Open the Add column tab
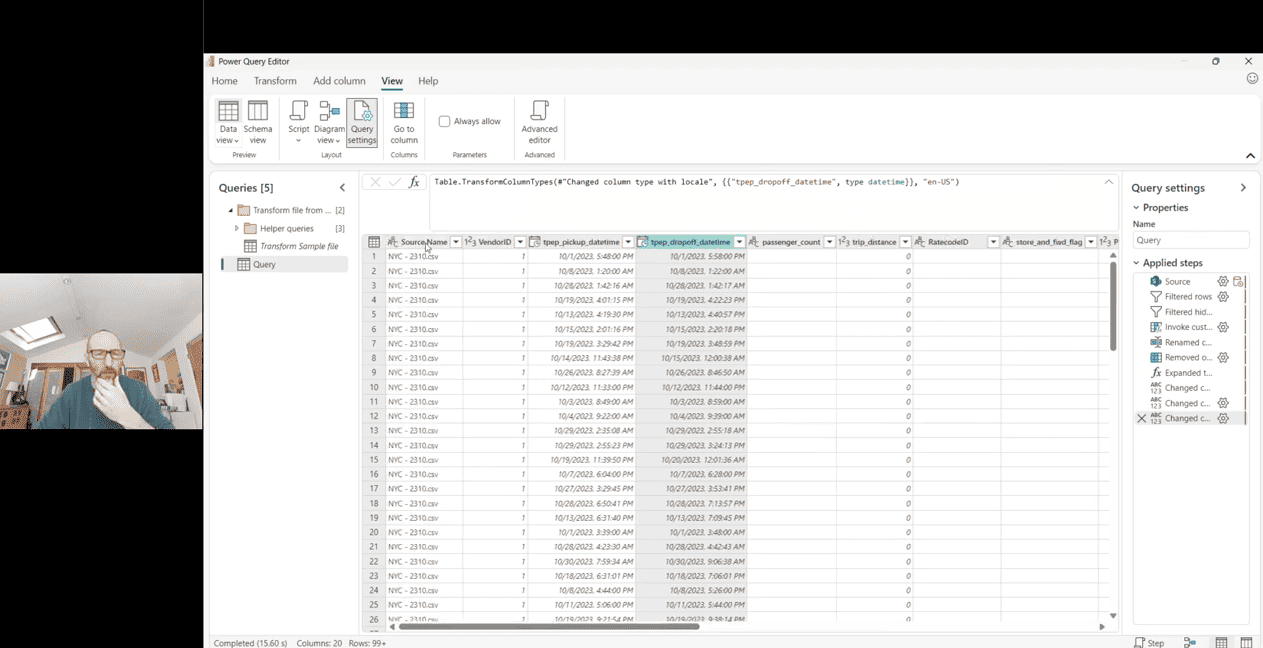Viewport: 1263px width, 648px height. tap(339, 81)
